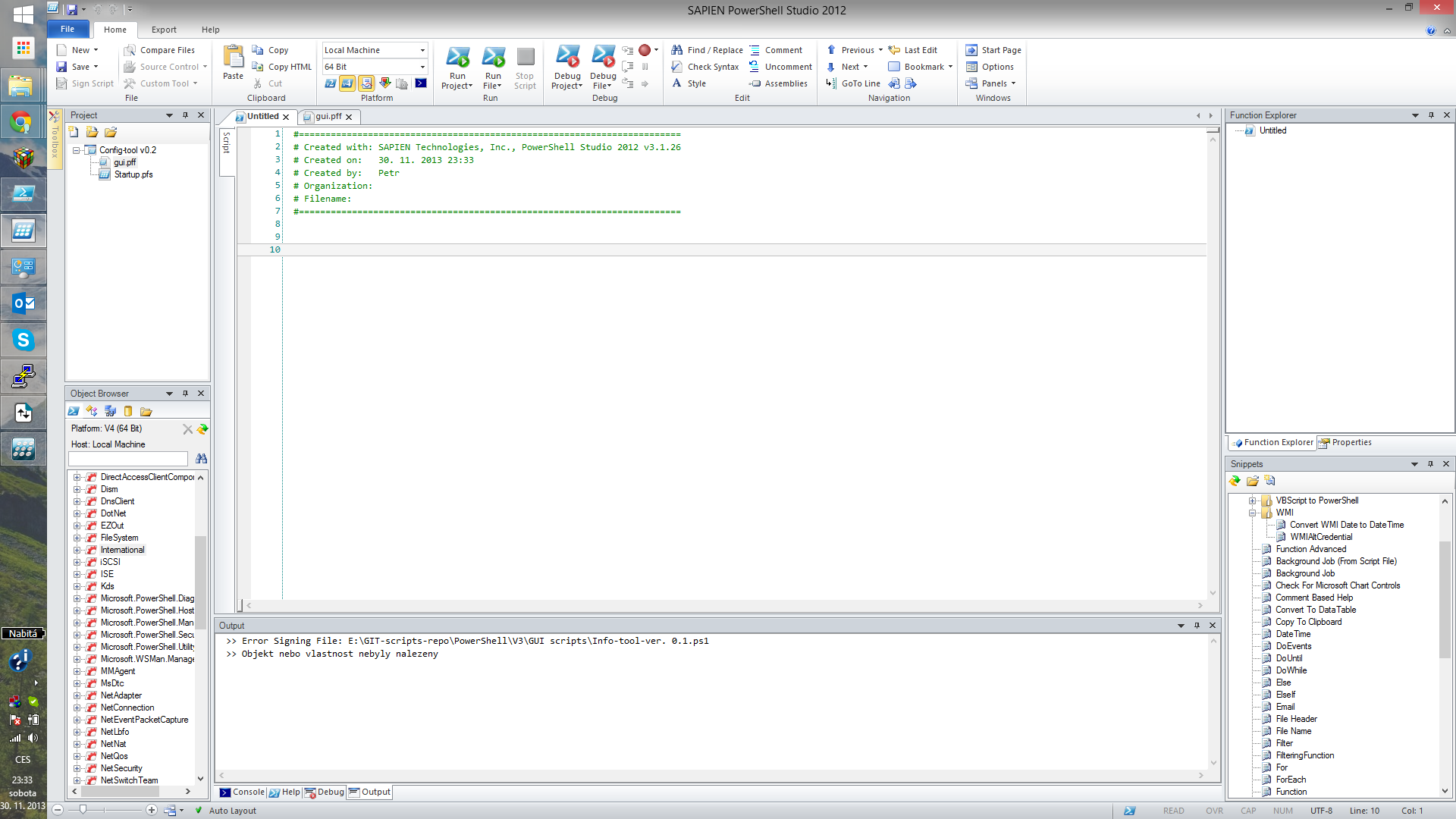The height and width of the screenshot is (819, 1456).
Task: Open Outlook from the taskbar
Action: [23, 303]
